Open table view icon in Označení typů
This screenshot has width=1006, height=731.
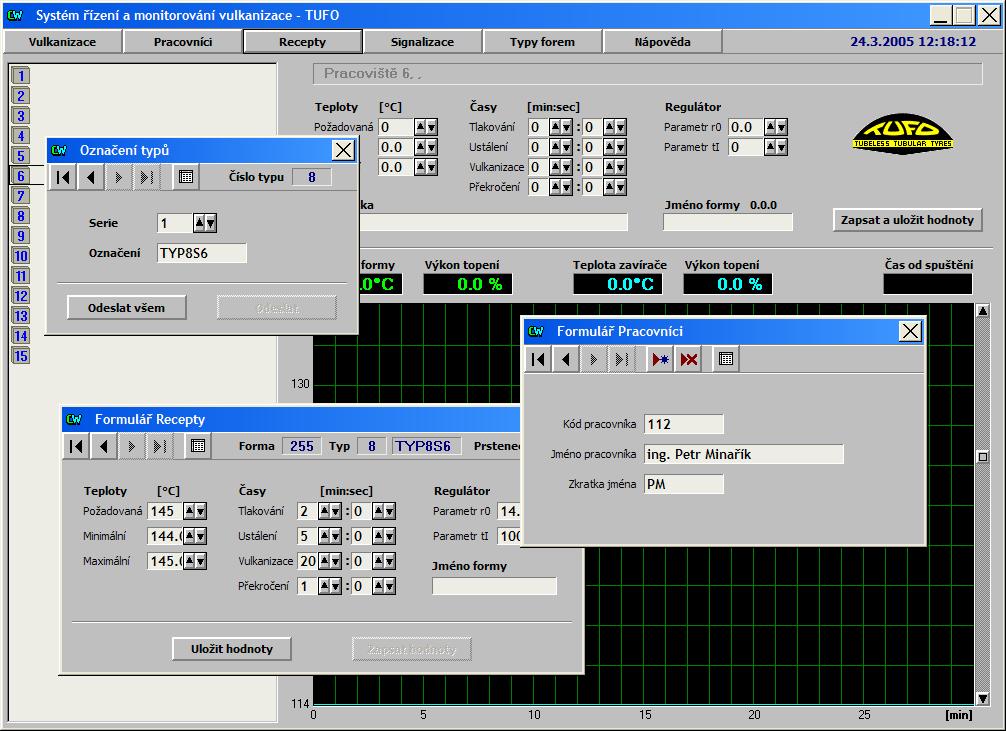184,178
